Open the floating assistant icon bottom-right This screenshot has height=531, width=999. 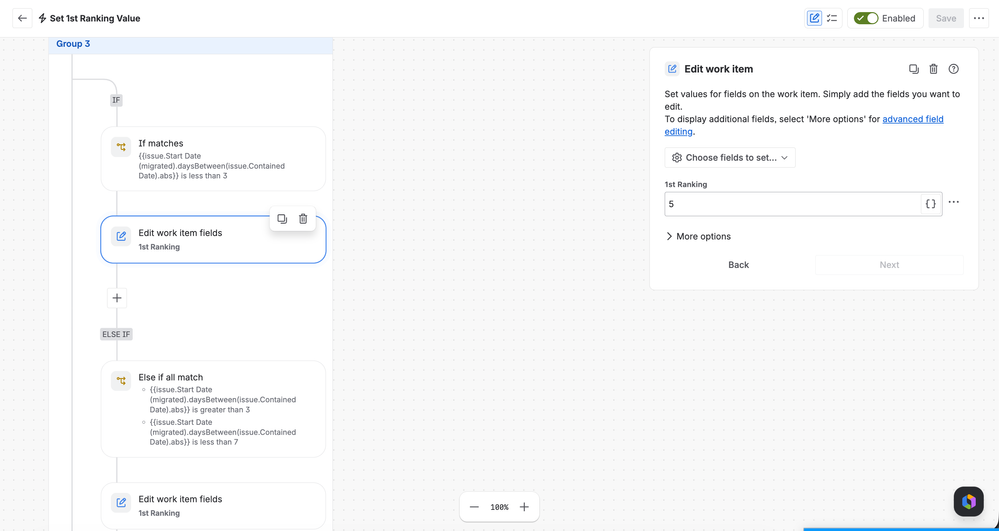(968, 502)
